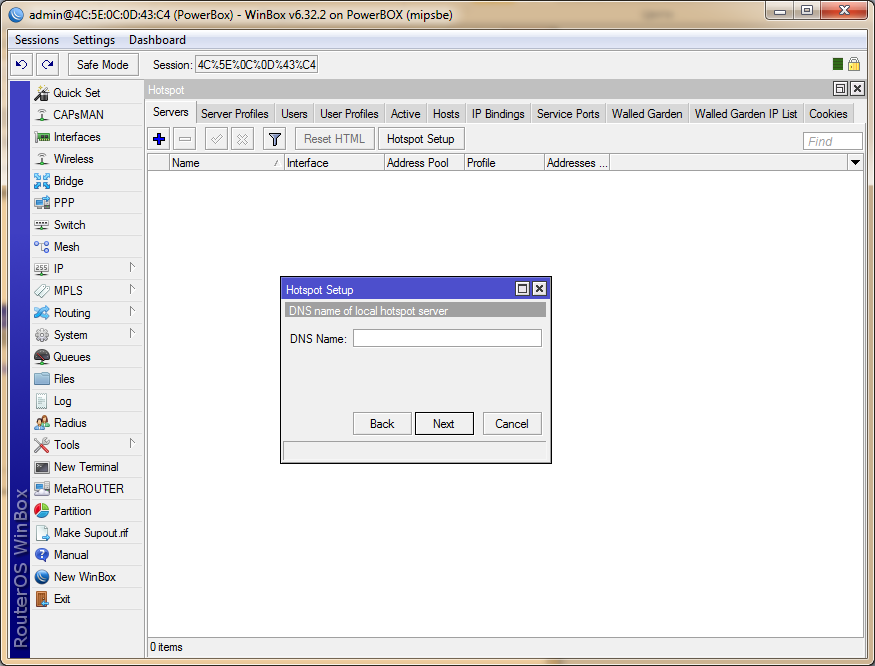
Task: Click the filter funnel icon
Action: pos(274,139)
